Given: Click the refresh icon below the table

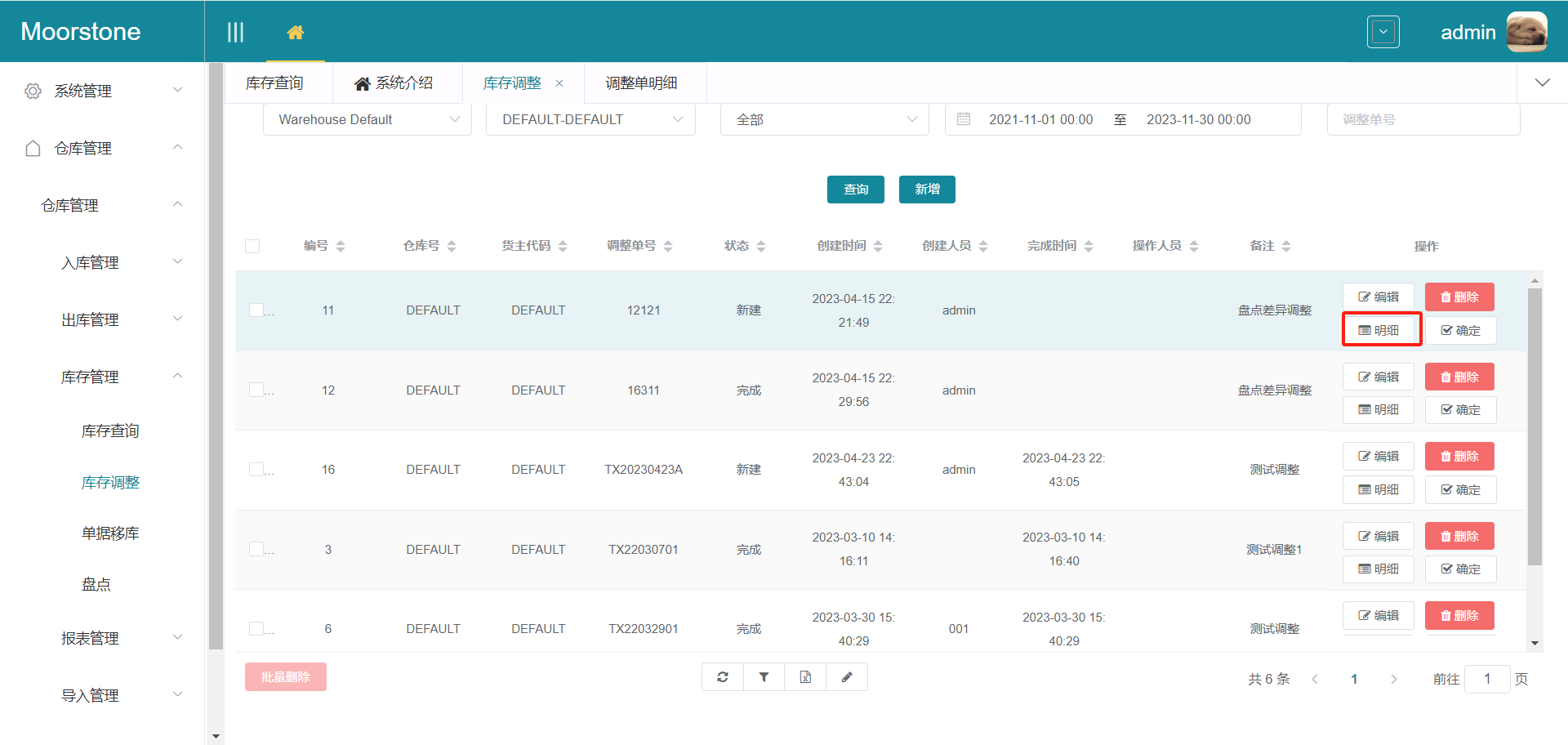Looking at the screenshot, I should tap(723, 677).
